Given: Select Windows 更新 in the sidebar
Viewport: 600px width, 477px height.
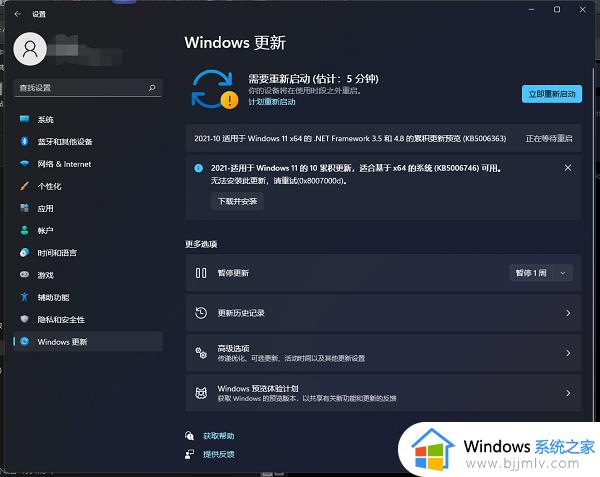Looking at the screenshot, I should (88, 341).
